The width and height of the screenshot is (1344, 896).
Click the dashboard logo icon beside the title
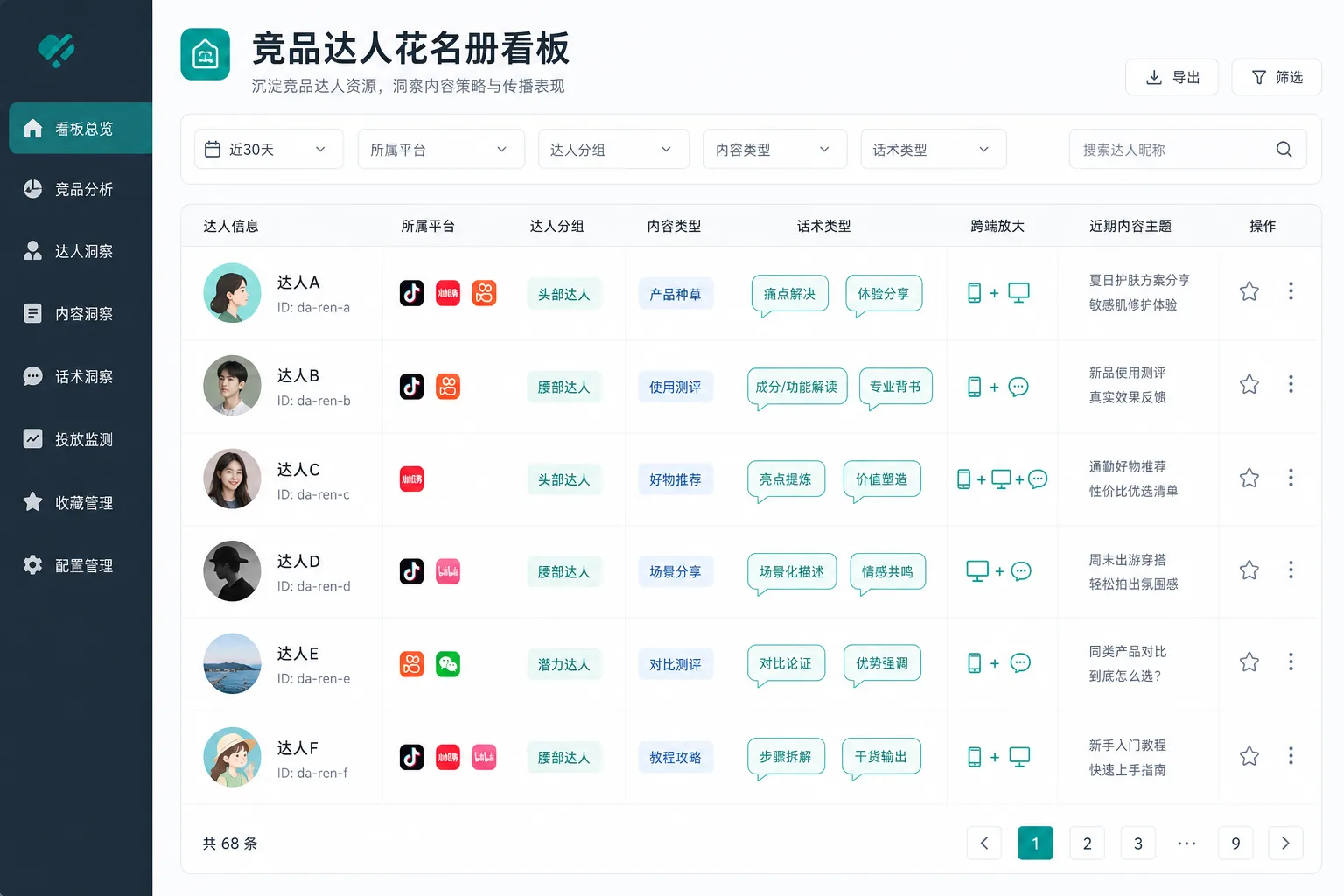[x=205, y=54]
